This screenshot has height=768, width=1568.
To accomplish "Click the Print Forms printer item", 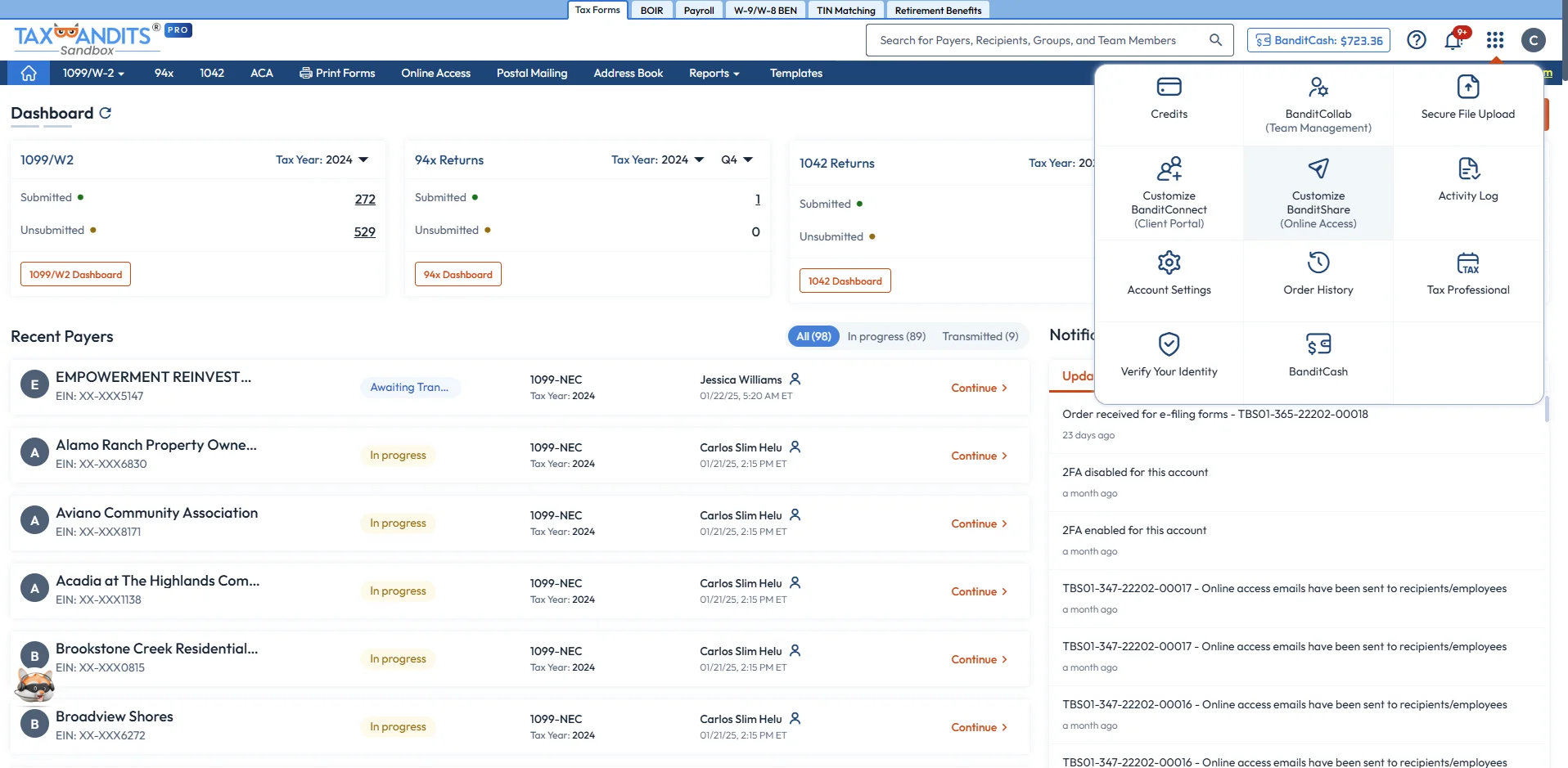I will click(x=337, y=73).
